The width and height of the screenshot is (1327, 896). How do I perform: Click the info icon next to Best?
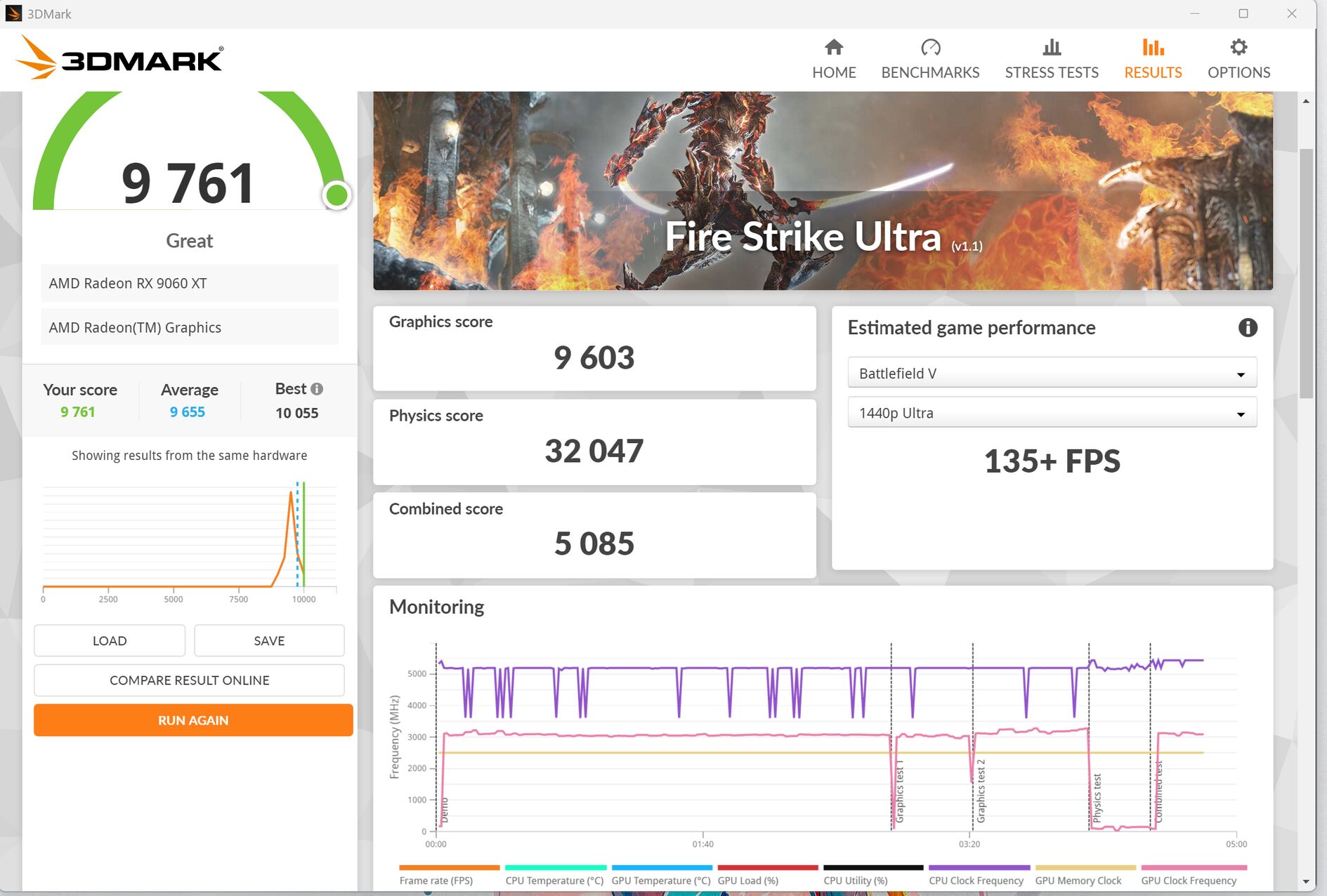point(317,389)
